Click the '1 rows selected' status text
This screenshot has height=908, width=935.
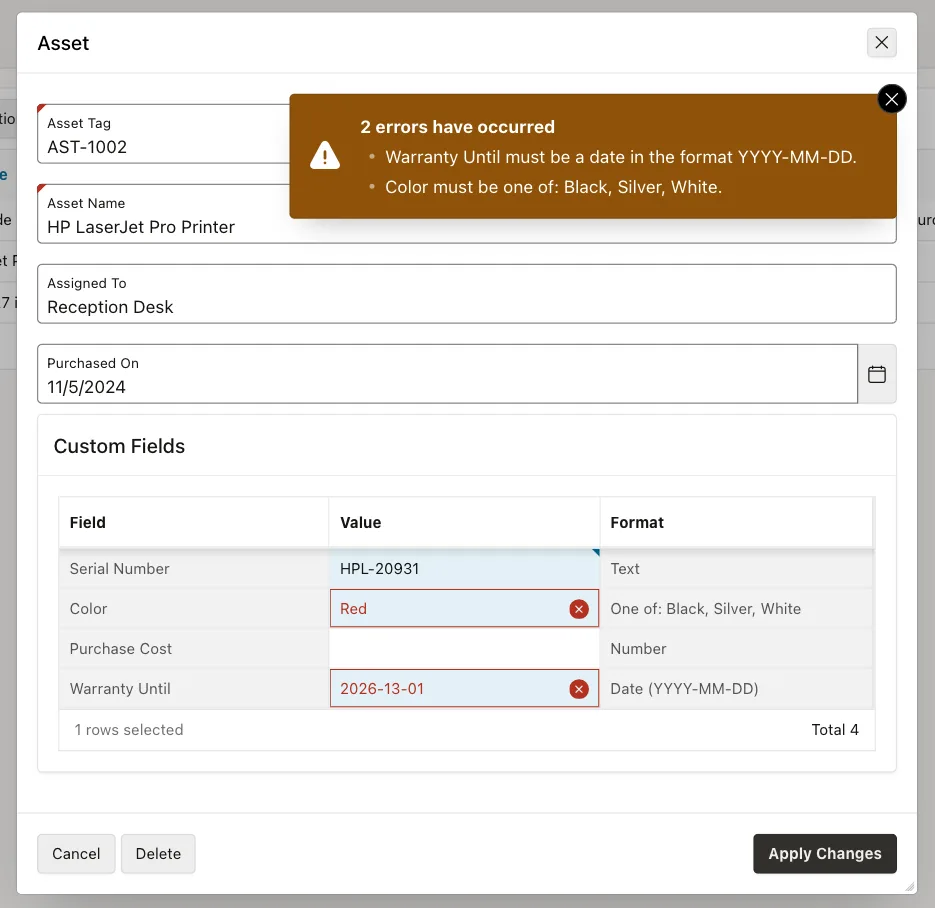[128, 730]
